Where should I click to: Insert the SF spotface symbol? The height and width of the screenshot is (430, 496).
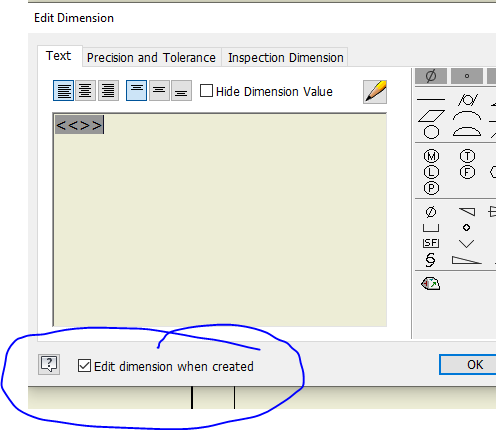click(431, 243)
